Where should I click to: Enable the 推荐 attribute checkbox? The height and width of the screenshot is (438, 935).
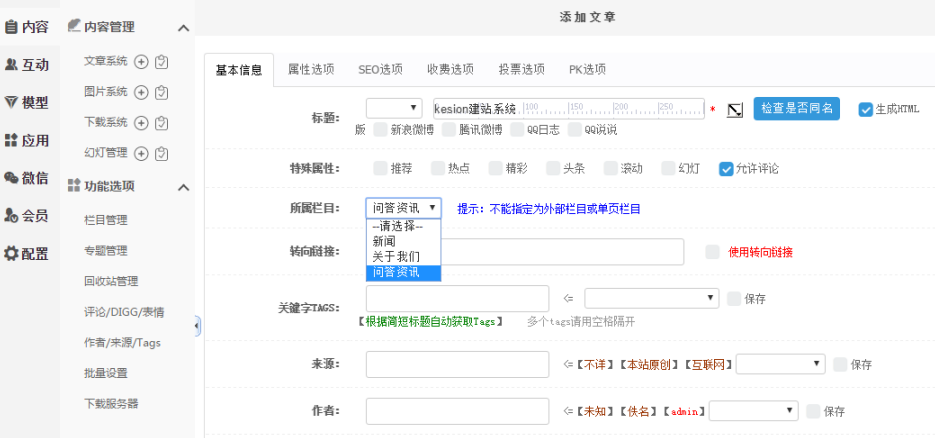(x=380, y=168)
